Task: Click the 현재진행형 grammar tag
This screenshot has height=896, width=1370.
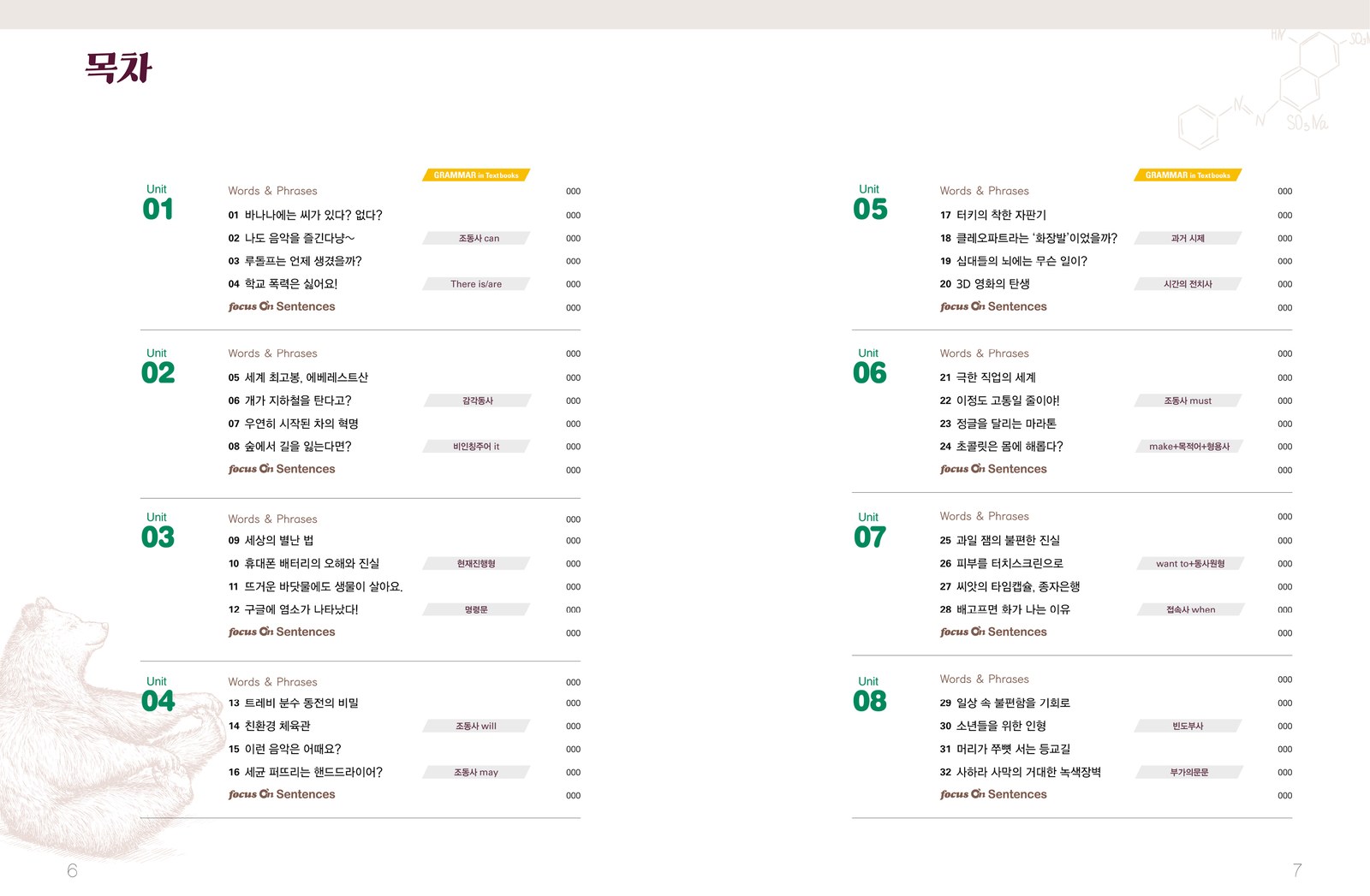Action: click(477, 563)
